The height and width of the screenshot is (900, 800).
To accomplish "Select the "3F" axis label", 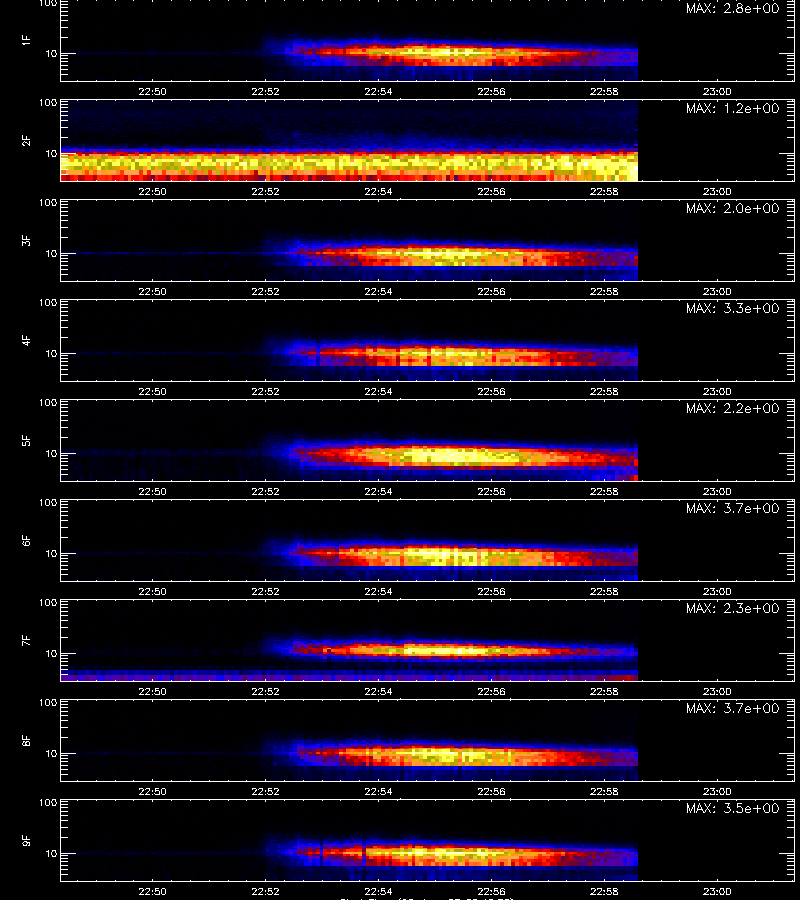I will click(26, 240).
